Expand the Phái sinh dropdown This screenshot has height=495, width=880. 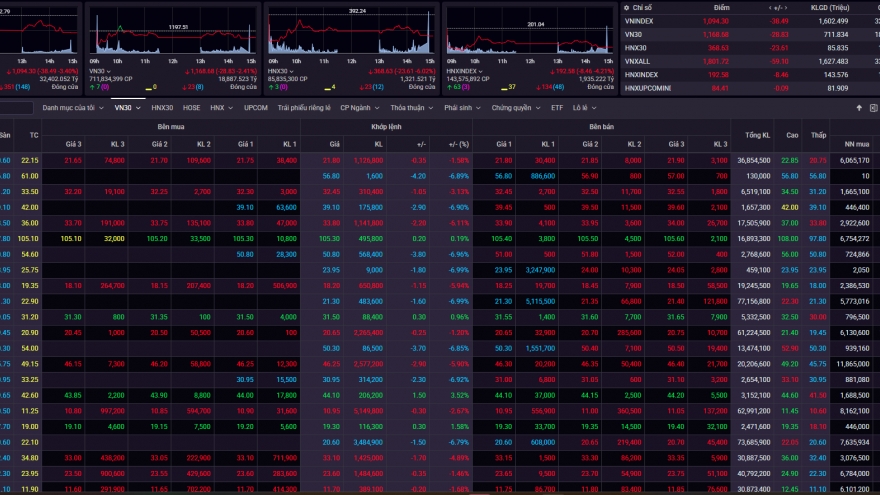click(461, 107)
